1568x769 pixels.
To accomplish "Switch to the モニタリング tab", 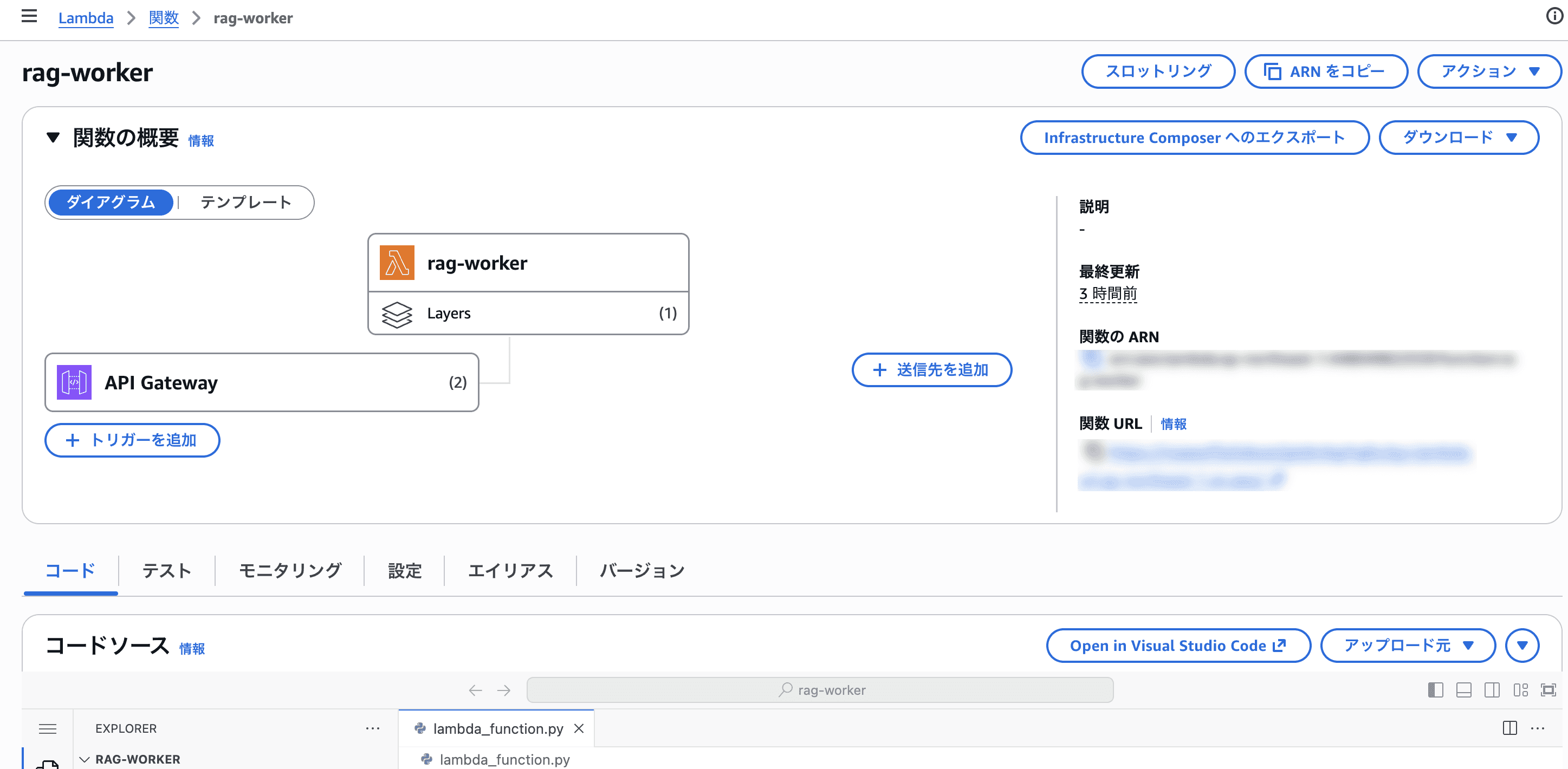I will (x=290, y=571).
